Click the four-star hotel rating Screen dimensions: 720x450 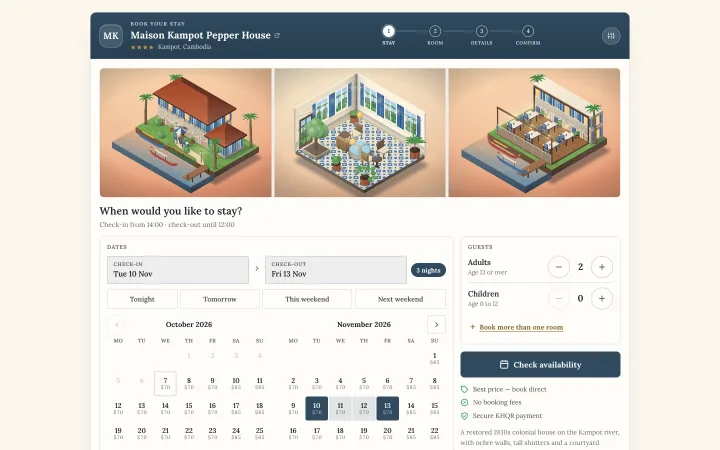click(x=142, y=47)
